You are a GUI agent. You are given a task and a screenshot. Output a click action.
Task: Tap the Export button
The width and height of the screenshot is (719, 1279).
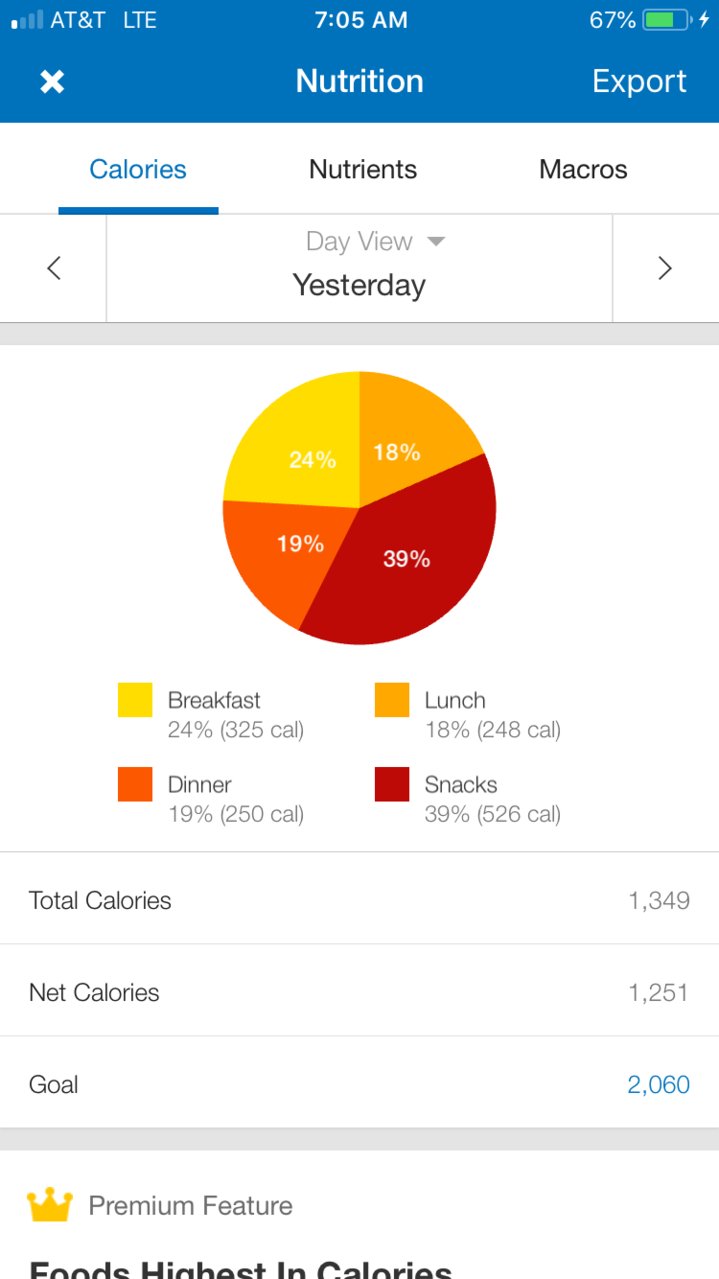[x=639, y=81]
